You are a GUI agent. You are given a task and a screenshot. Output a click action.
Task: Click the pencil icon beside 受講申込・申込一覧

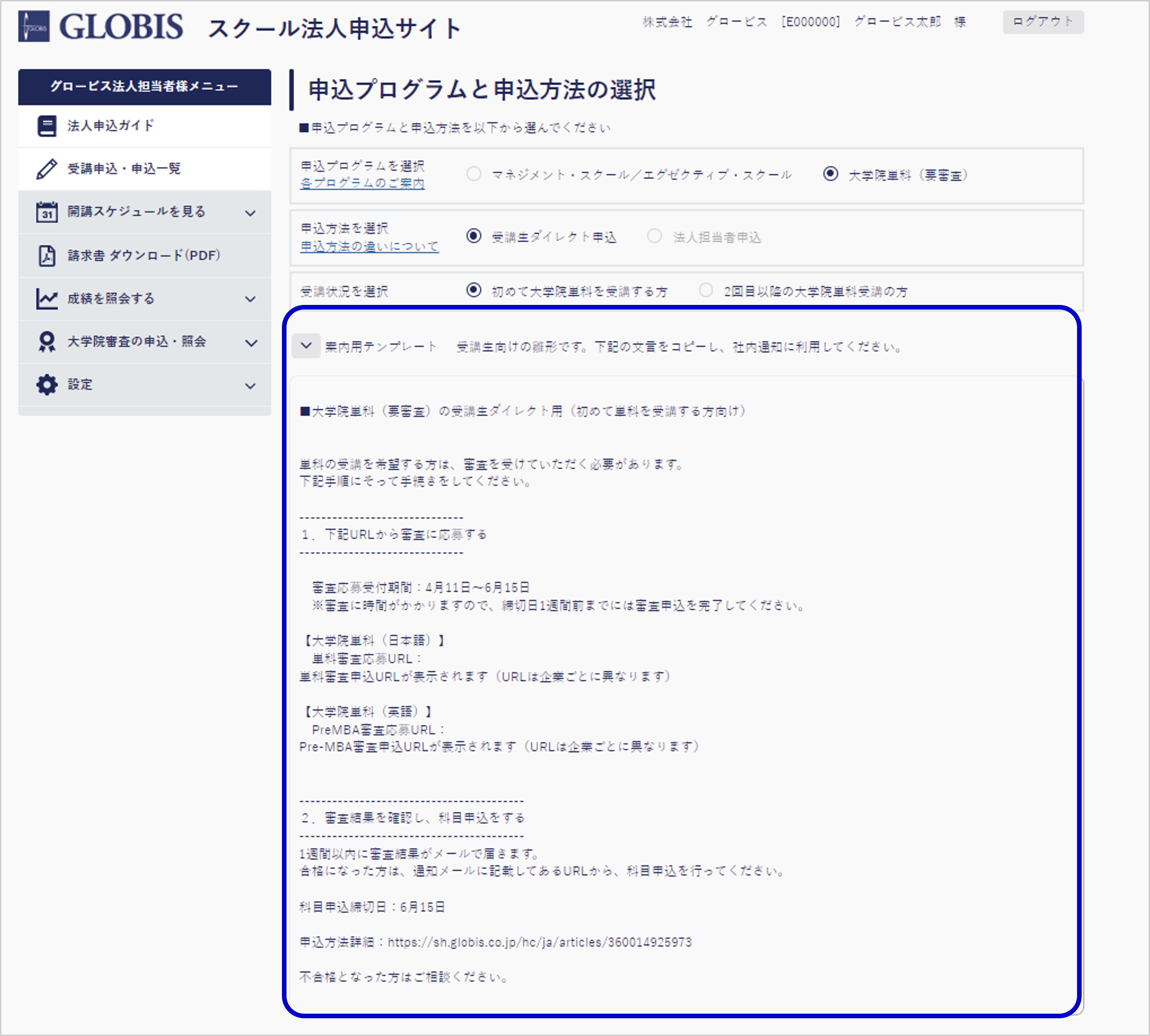pyautogui.click(x=47, y=169)
